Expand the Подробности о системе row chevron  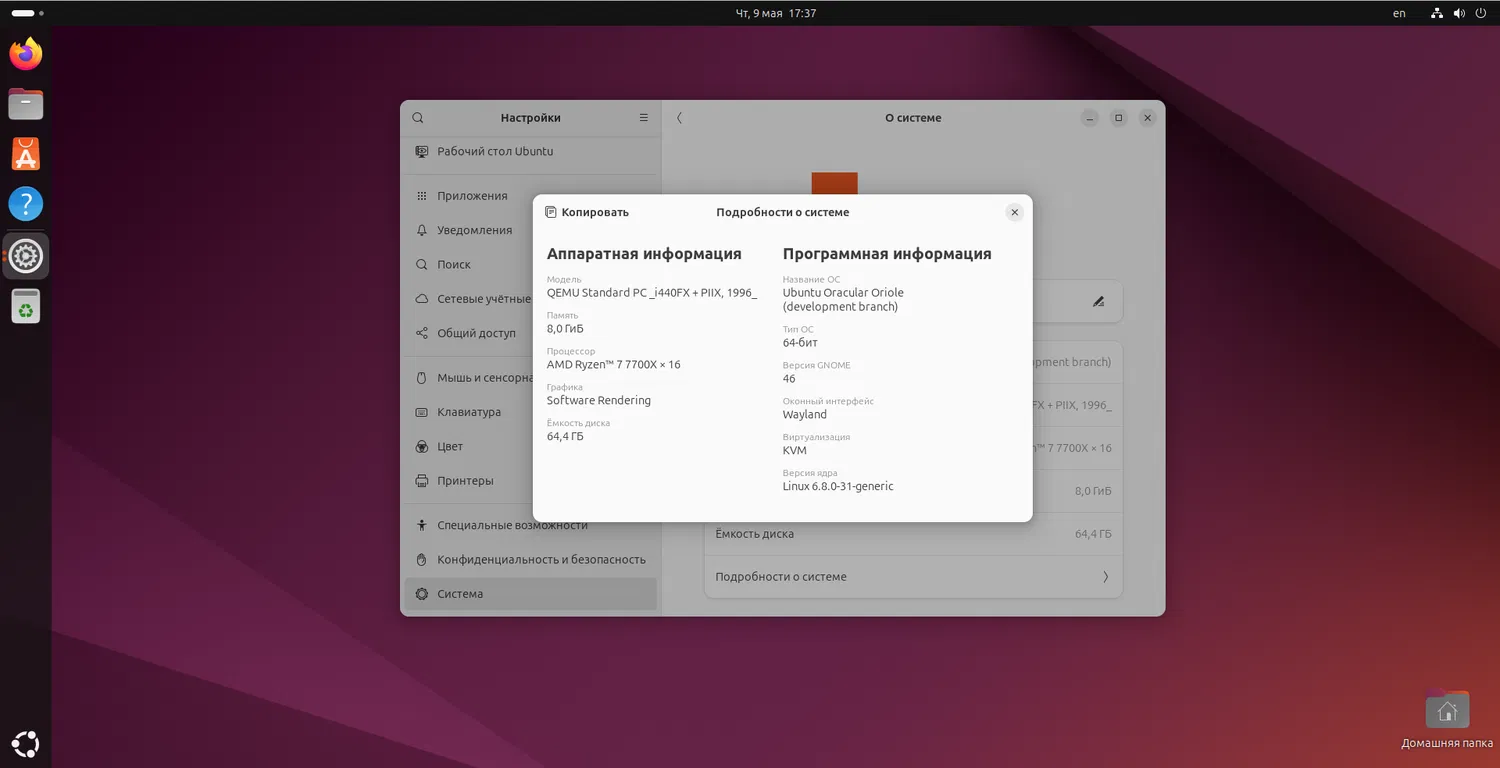point(1105,577)
